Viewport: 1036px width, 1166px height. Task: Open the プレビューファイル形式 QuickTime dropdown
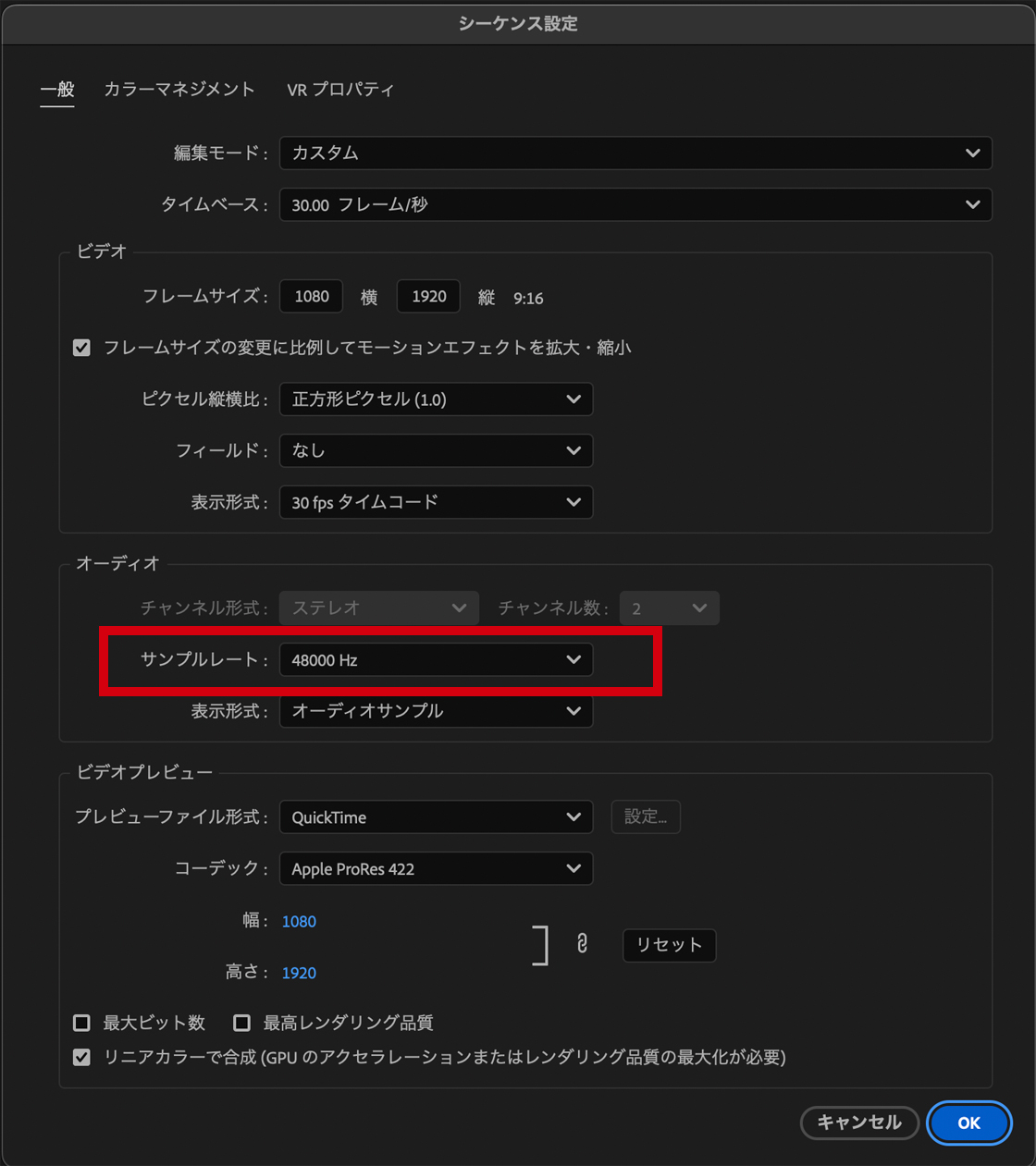pos(436,817)
